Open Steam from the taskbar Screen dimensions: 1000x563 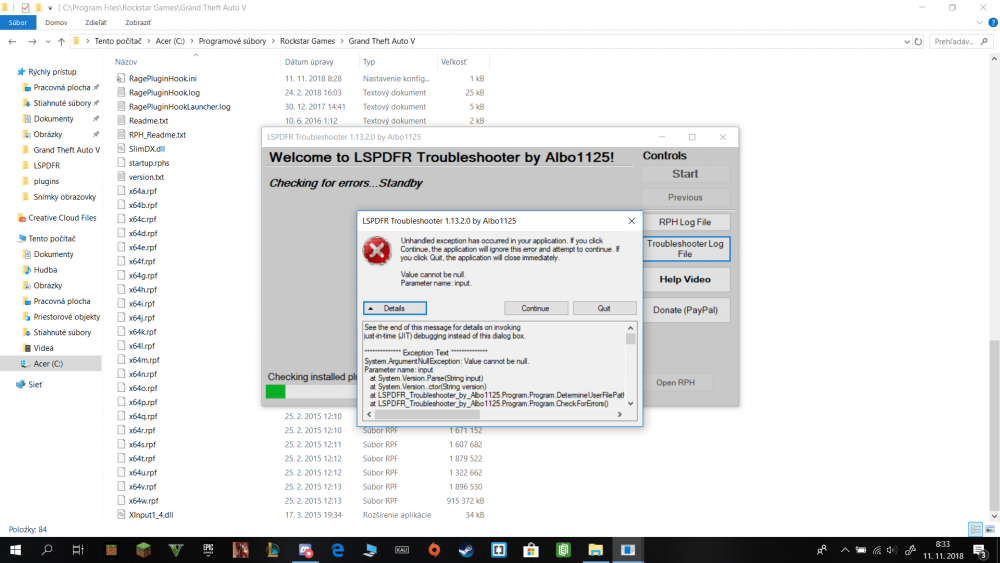466,550
